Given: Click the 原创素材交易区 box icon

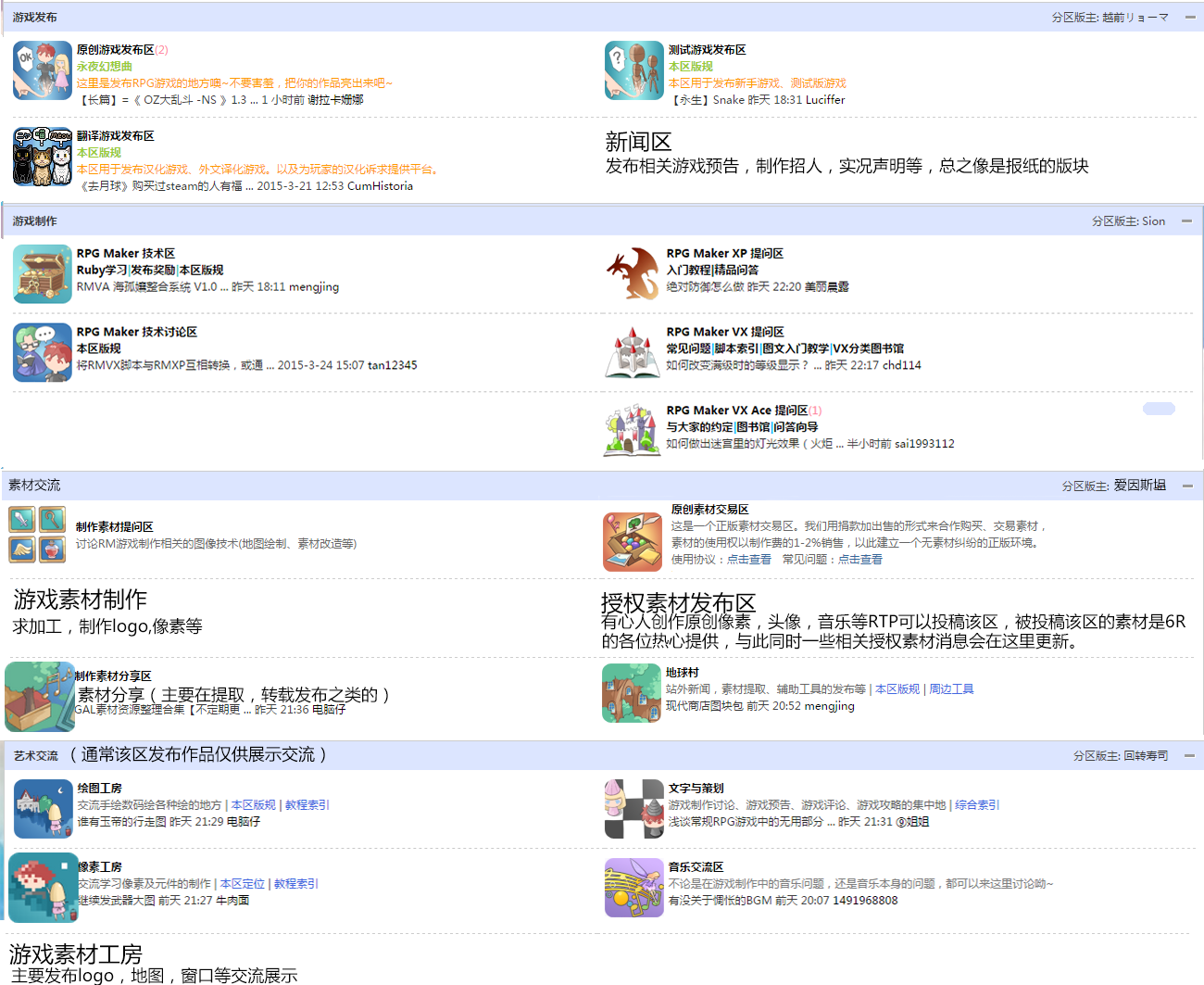Looking at the screenshot, I should (633, 542).
